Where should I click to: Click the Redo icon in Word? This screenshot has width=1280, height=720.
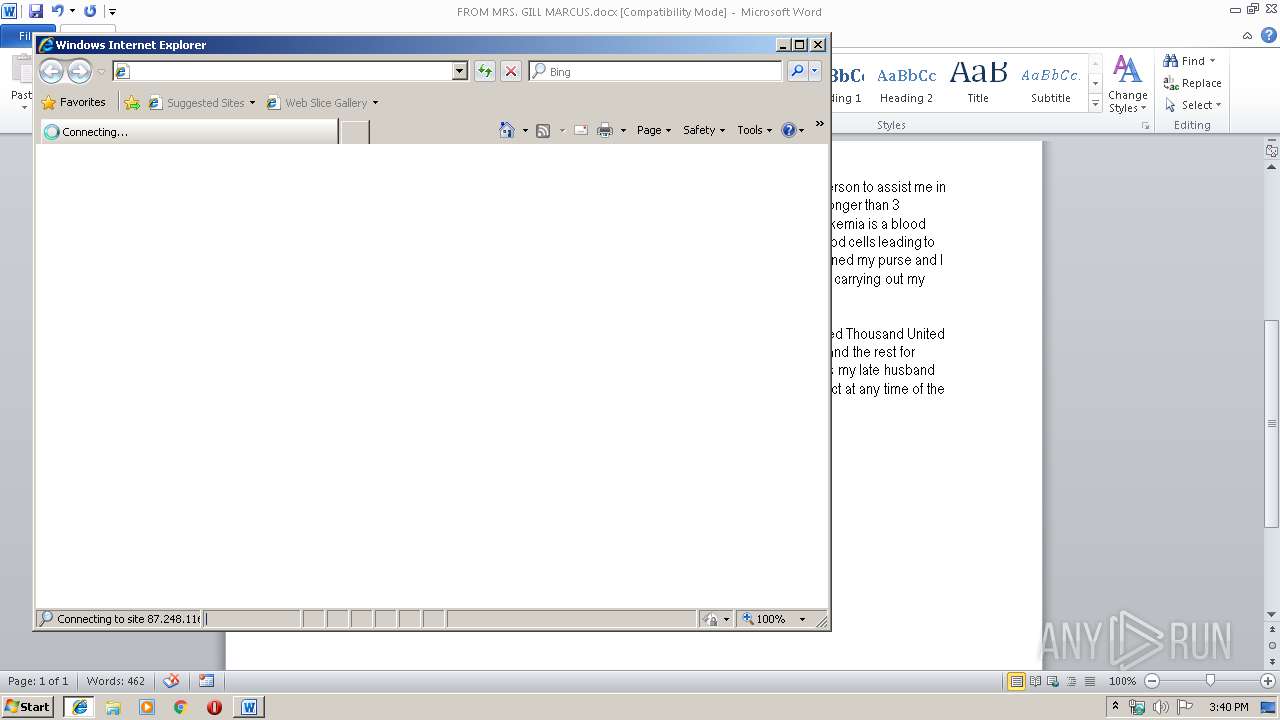click(x=90, y=11)
